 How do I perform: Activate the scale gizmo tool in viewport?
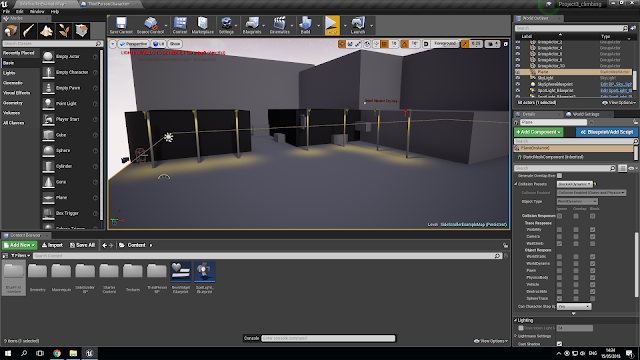pos(358,44)
